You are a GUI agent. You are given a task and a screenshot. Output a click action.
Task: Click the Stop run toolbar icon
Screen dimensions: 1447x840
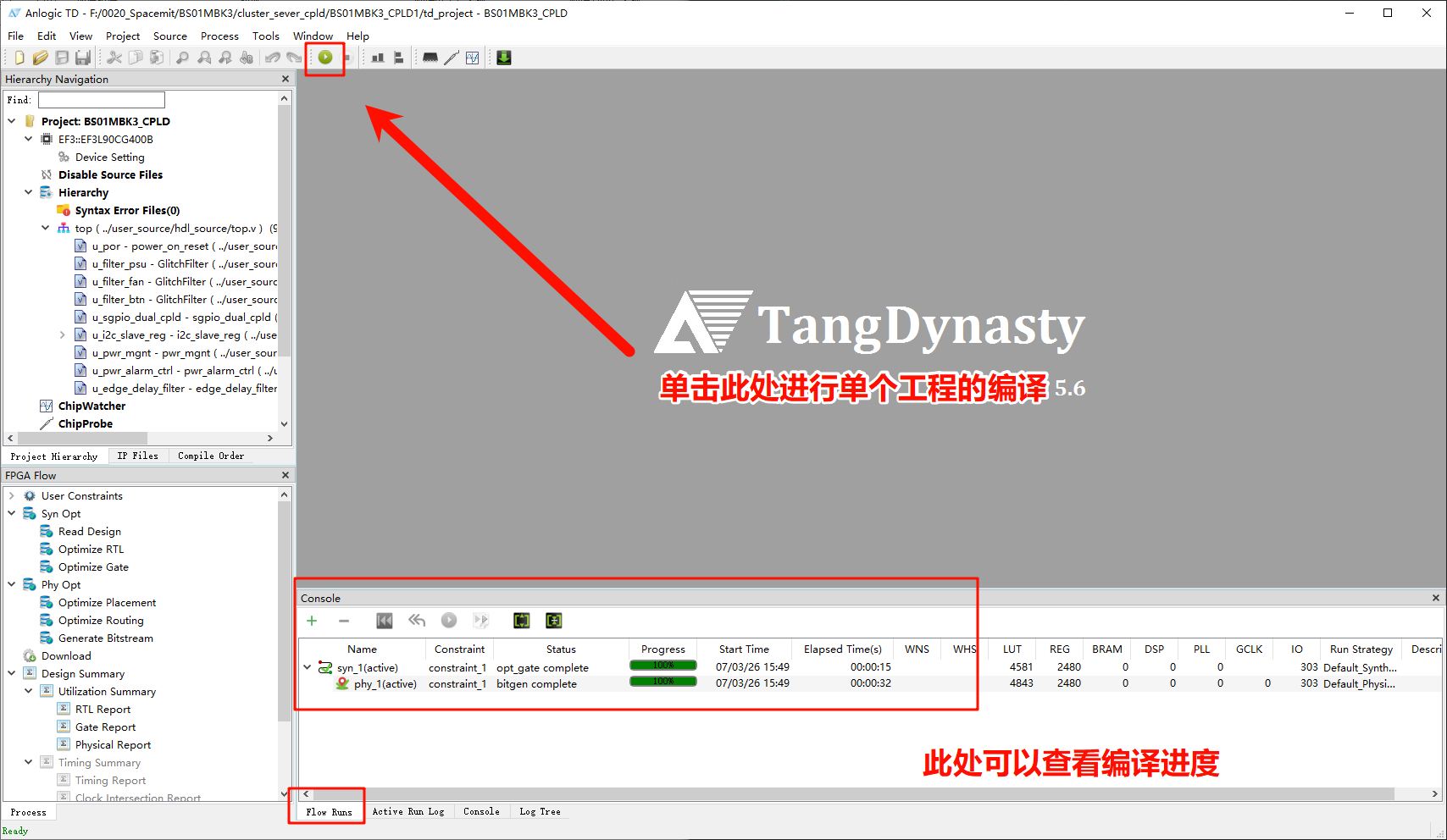[347, 58]
